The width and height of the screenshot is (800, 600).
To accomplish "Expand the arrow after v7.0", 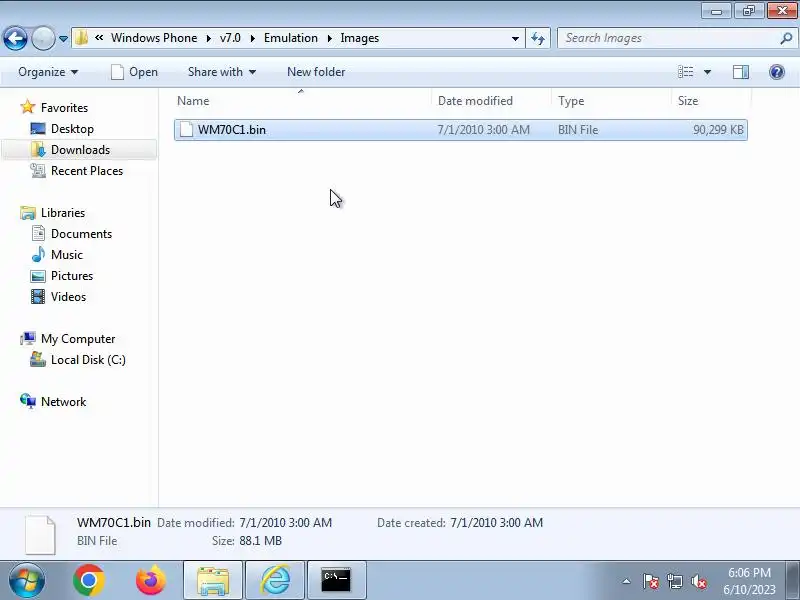I will (x=253, y=38).
